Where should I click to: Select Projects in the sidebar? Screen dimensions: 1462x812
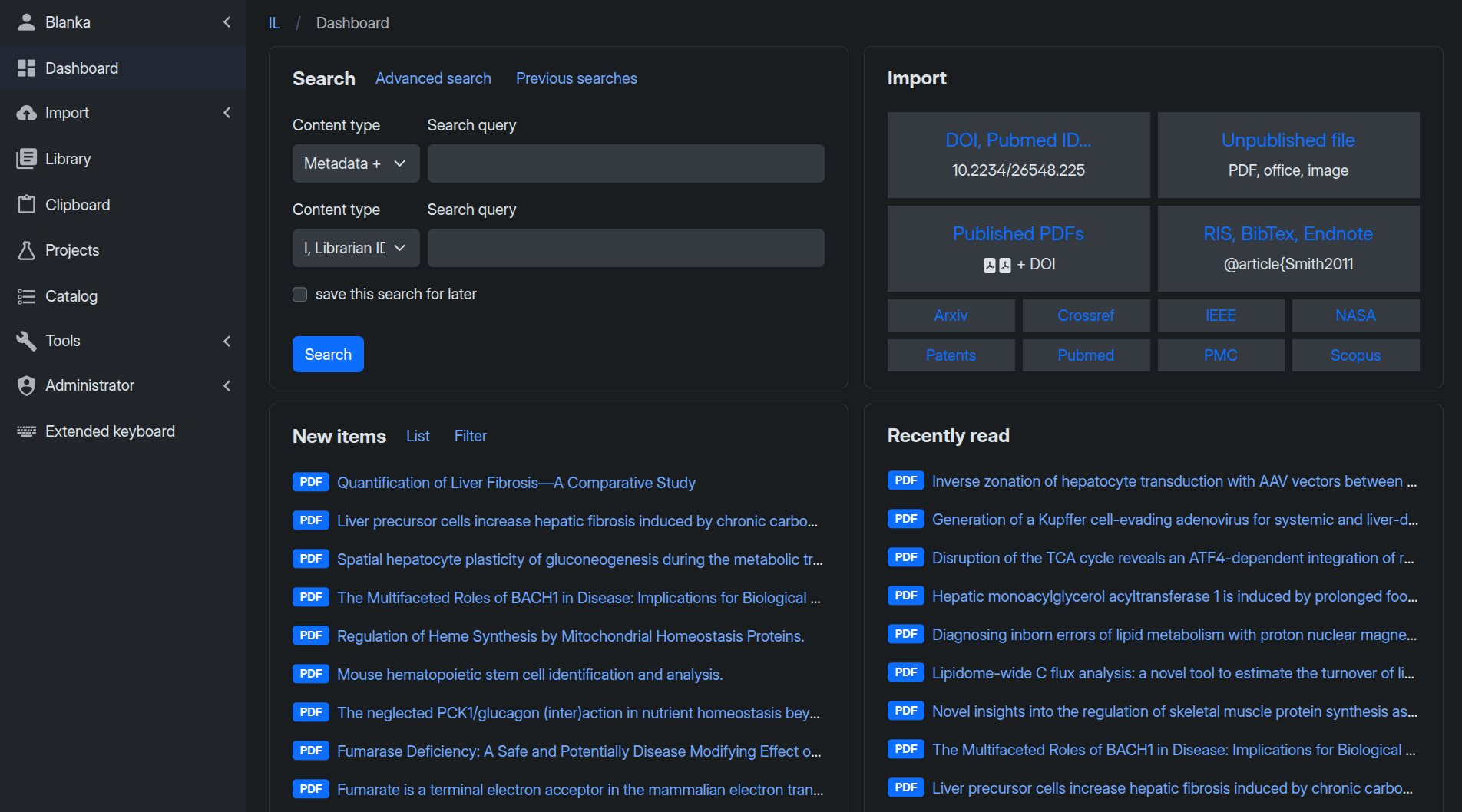tap(71, 249)
